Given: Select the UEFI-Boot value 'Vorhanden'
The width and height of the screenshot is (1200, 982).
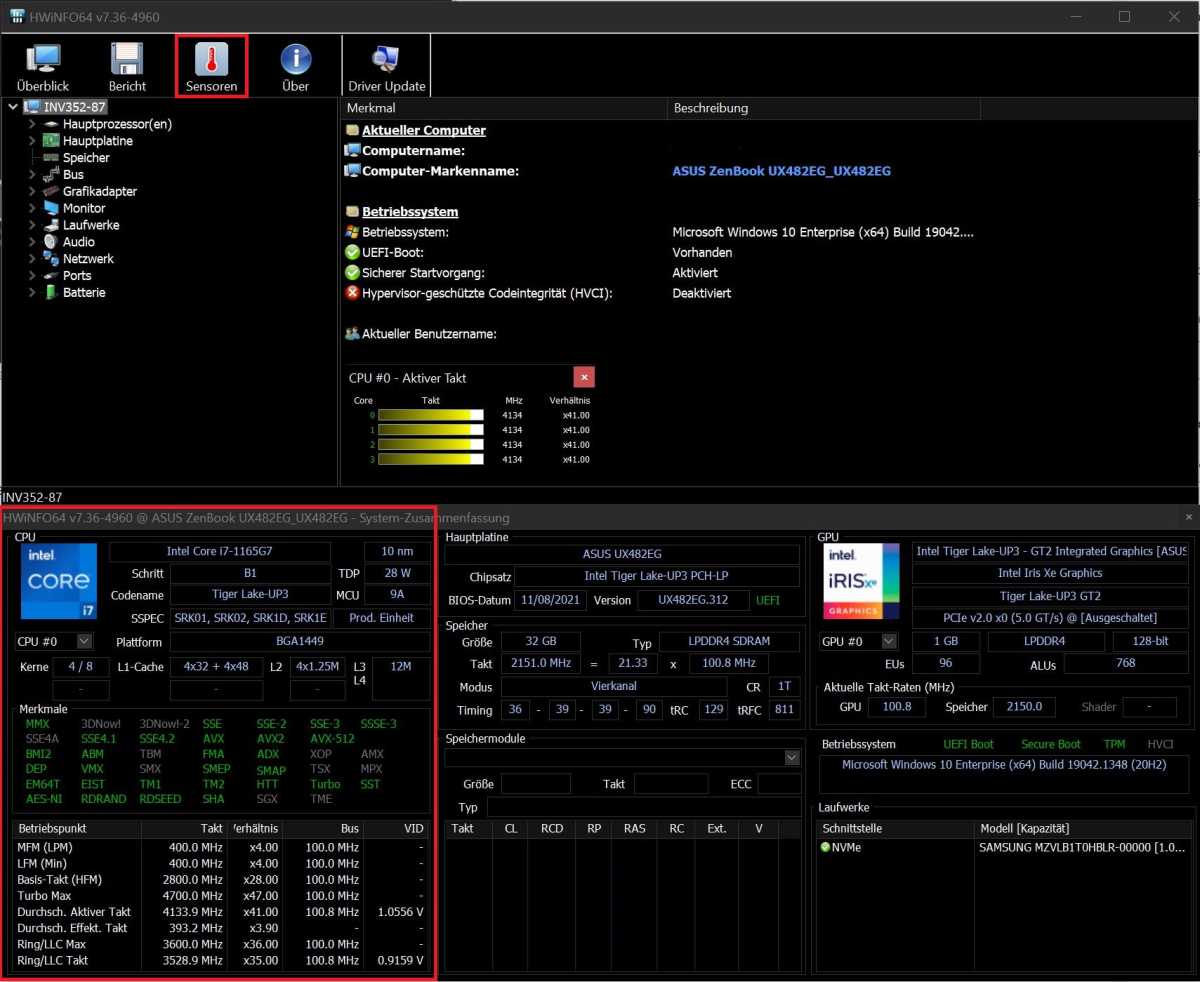Looking at the screenshot, I should pyautogui.click(x=702, y=253).
